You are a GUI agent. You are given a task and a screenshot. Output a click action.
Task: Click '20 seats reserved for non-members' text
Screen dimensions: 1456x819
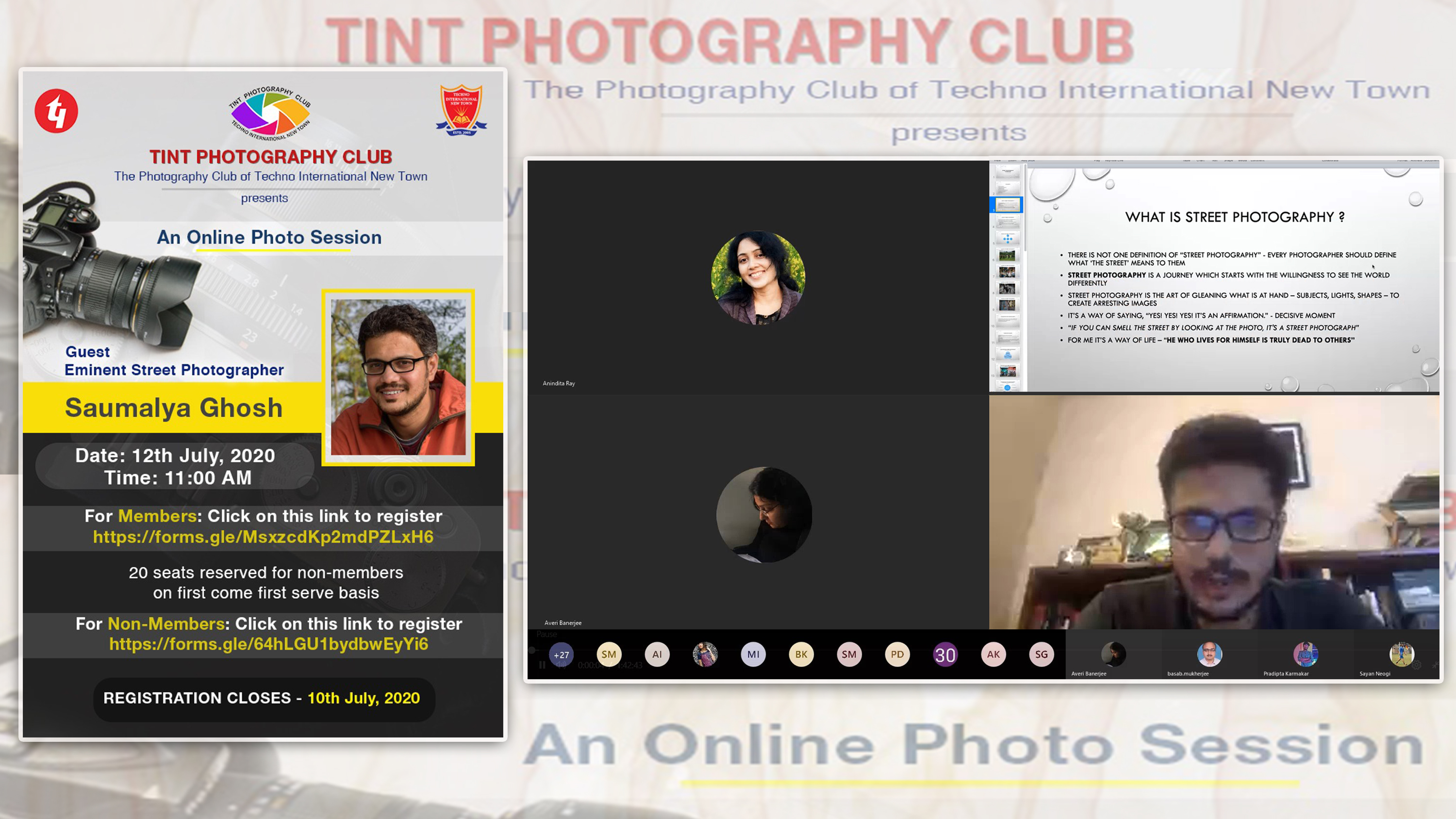265,573
